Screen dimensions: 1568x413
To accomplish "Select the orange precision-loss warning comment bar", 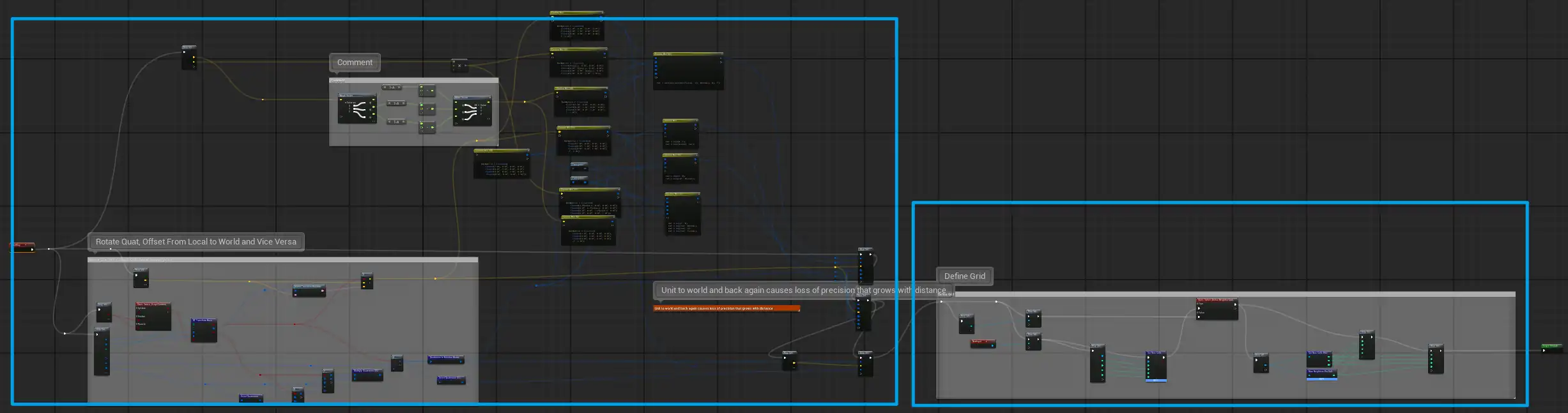I will (726, 308).
